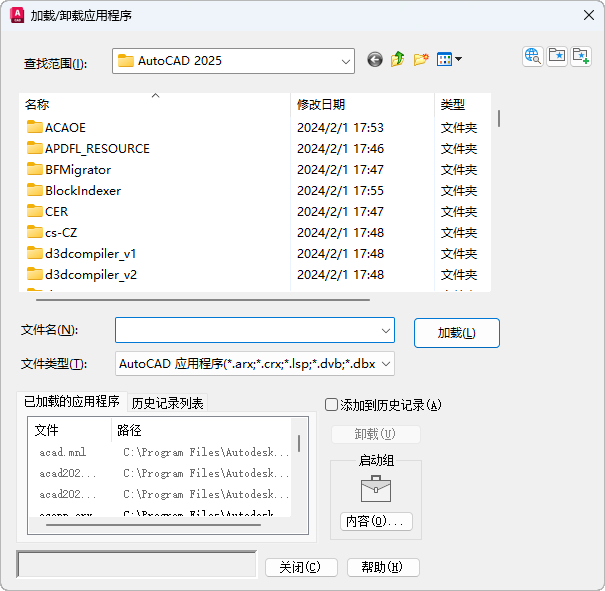The height and width of the screenshot is (591, 605).
Task: Click the File column header in loaded list
Action: tap(69, 430)
